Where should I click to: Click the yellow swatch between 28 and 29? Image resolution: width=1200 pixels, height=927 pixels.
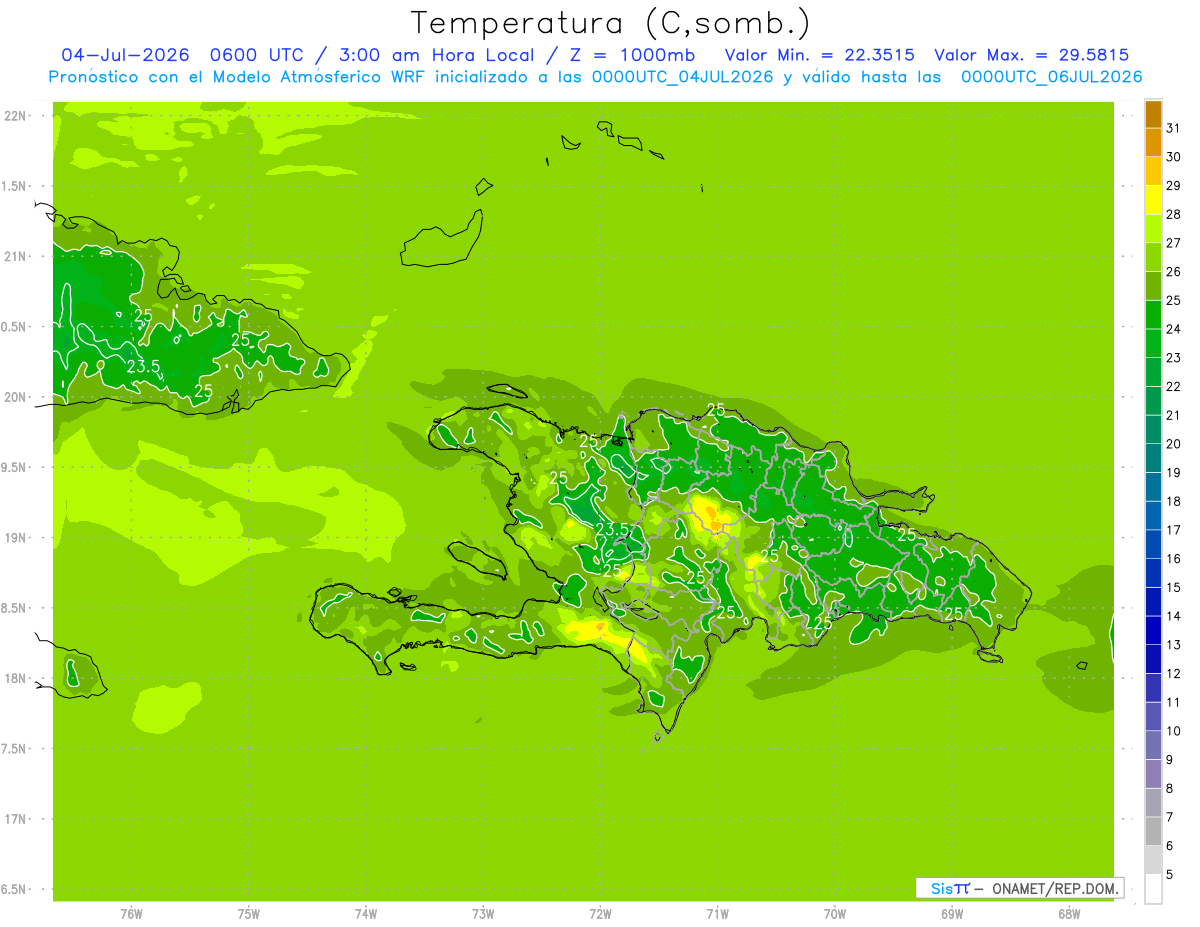[x=1153, y=200]
